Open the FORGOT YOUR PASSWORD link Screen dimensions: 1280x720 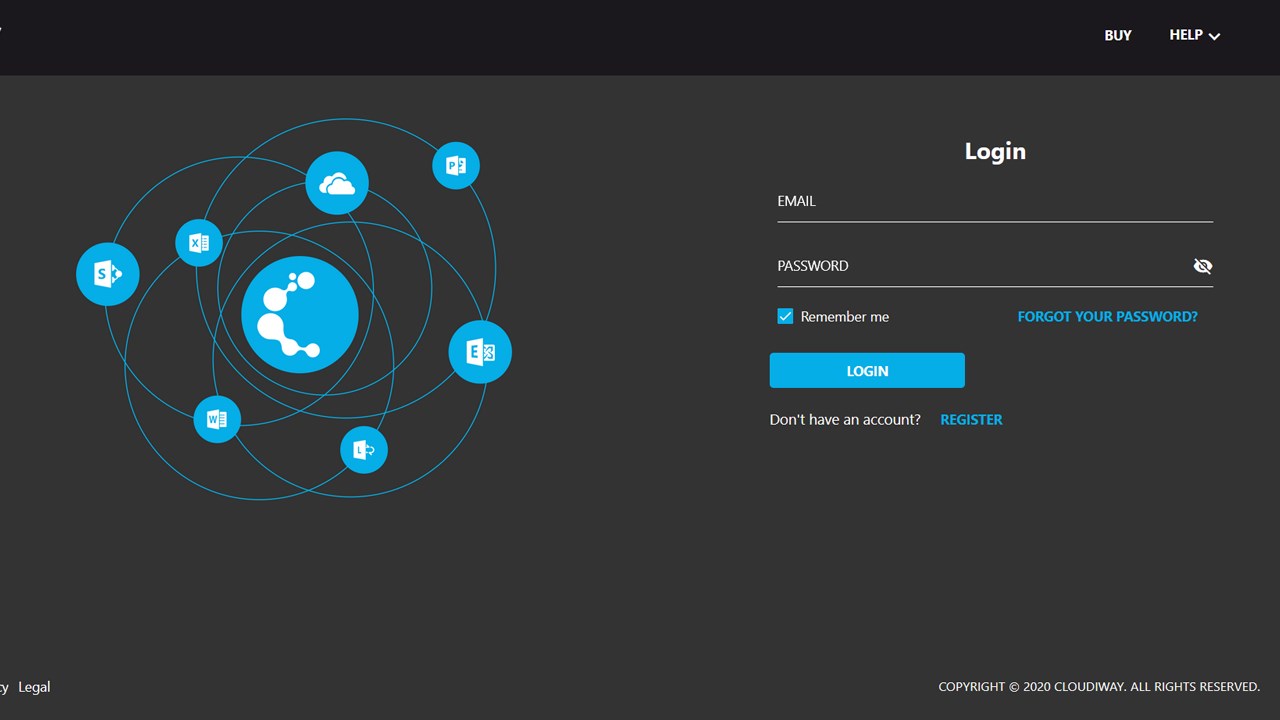point(1107,316)
